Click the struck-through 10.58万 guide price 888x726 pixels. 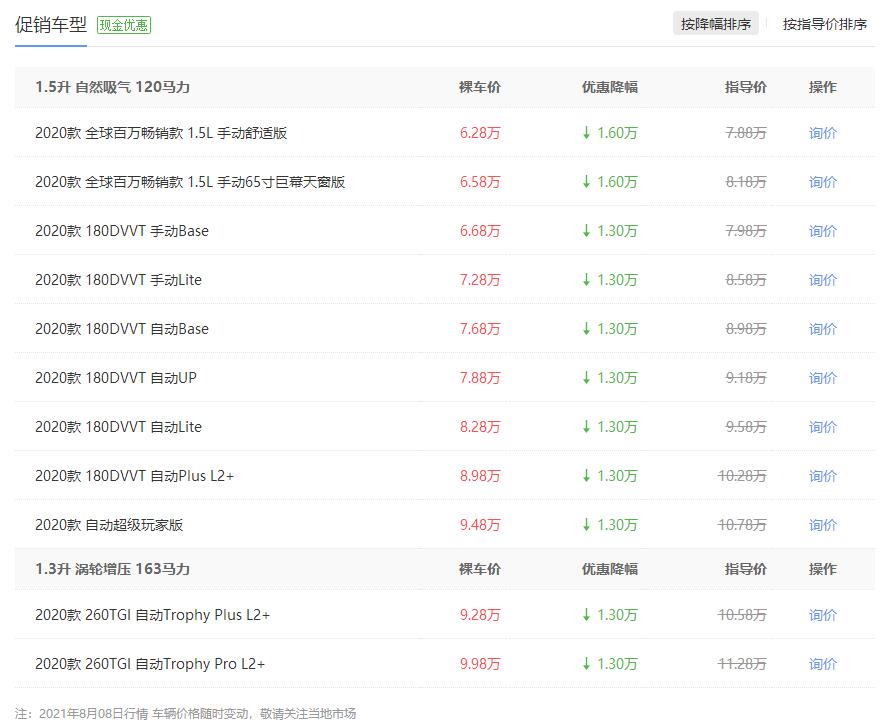(742, 615)
